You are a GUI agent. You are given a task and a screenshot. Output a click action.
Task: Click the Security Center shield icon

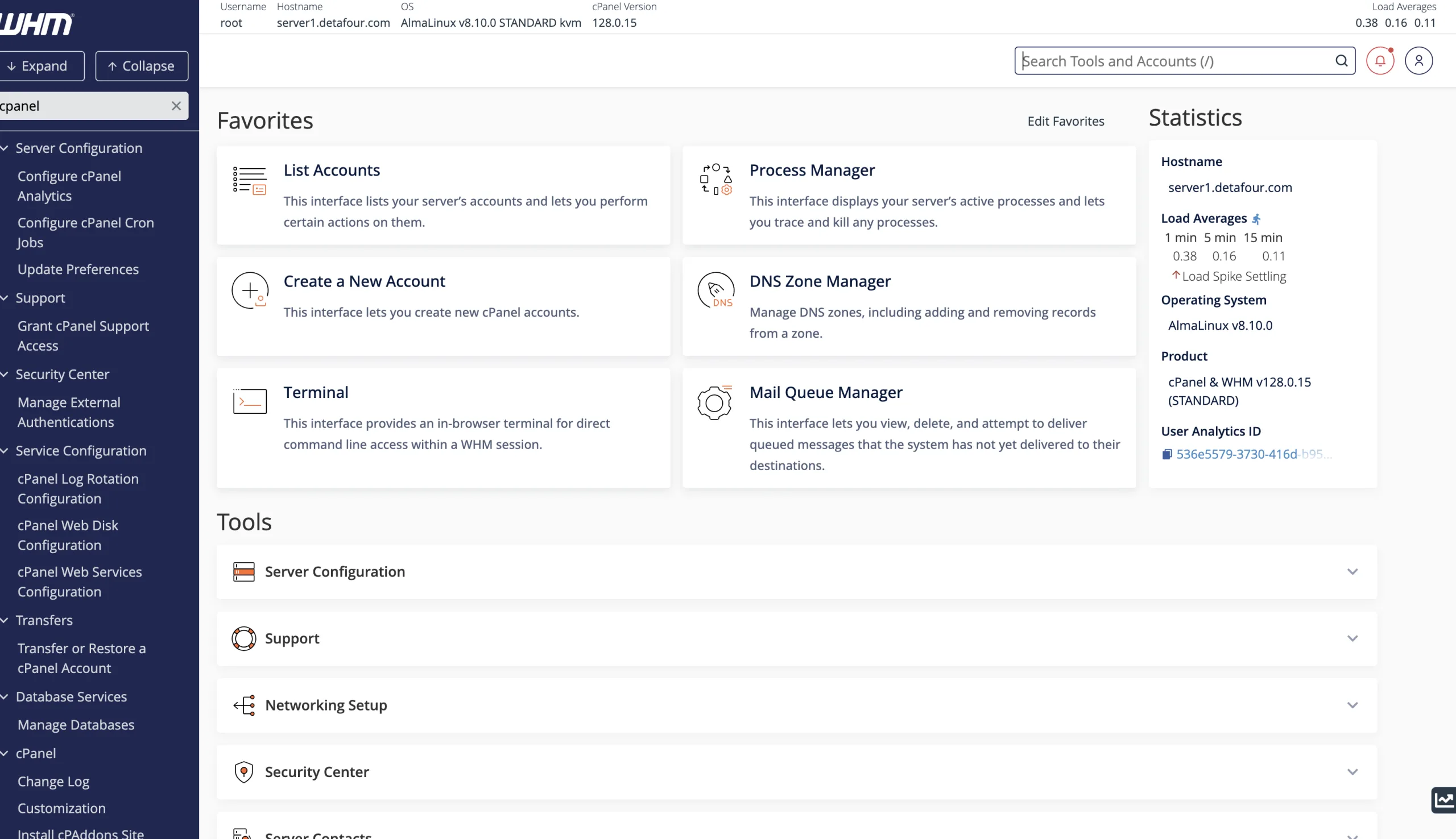point(244,772)
